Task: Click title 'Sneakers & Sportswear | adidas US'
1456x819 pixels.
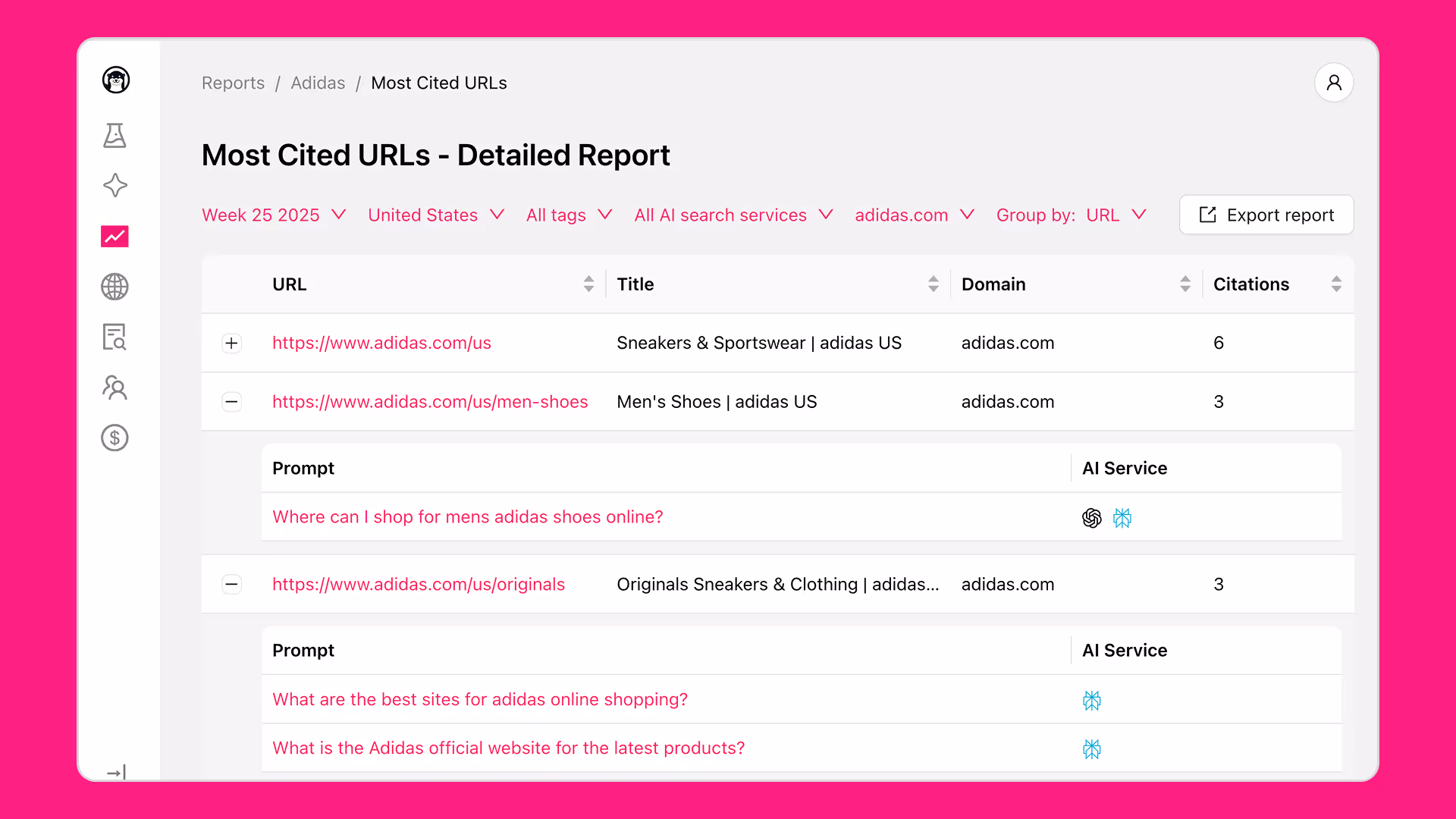Action: (759, 343)
